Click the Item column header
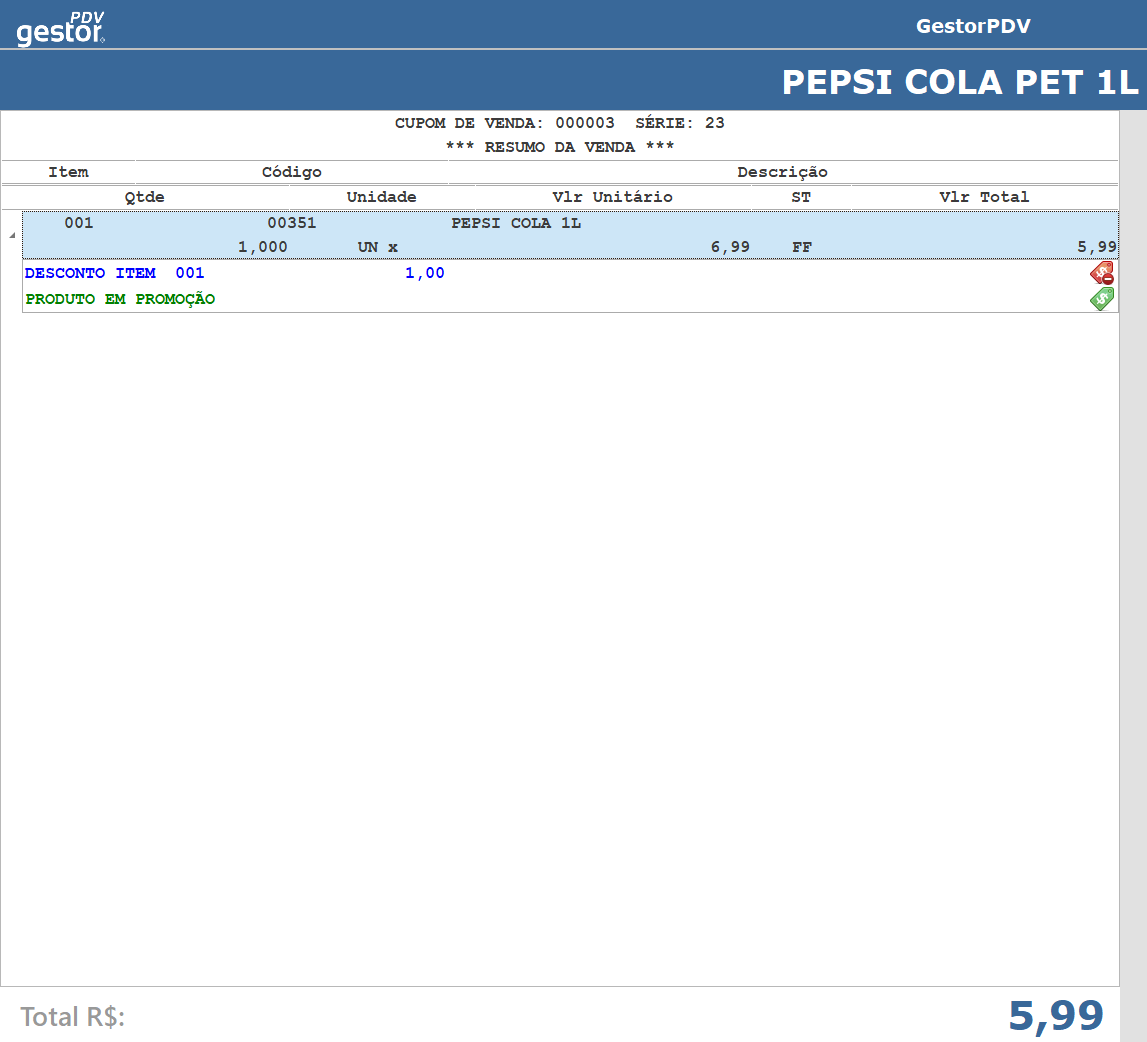Viewport: 1147px width, 1042px height. click(x=68, y=172)
